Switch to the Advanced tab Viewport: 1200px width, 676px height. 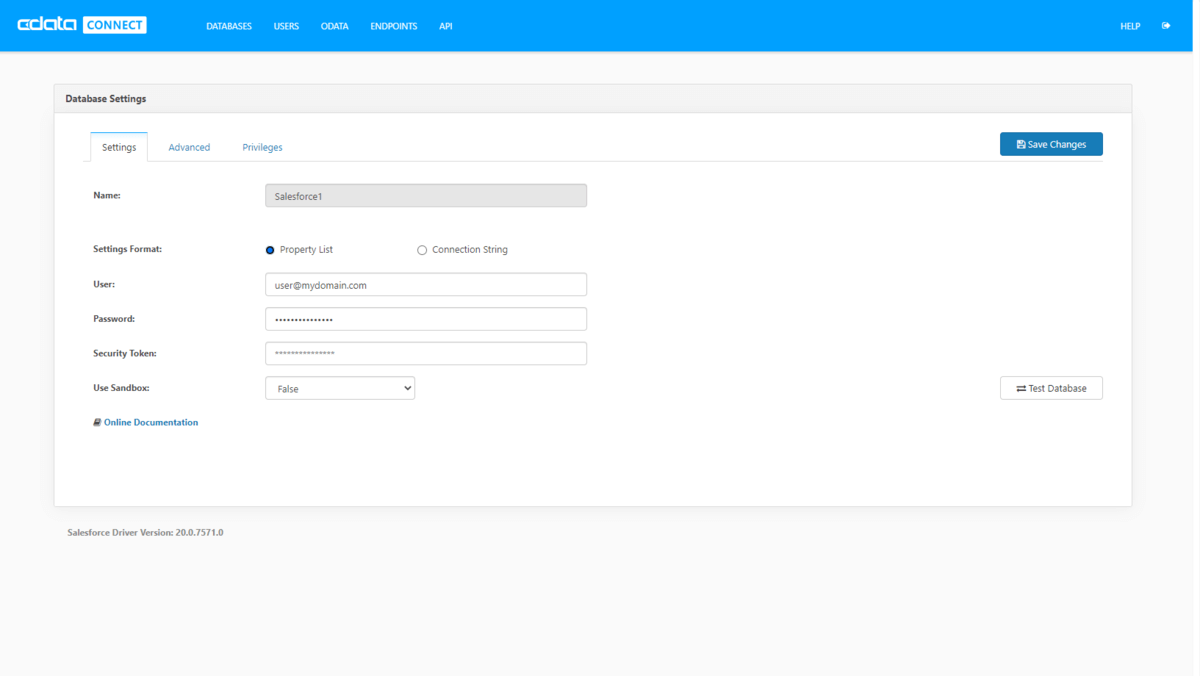[189, 147]
